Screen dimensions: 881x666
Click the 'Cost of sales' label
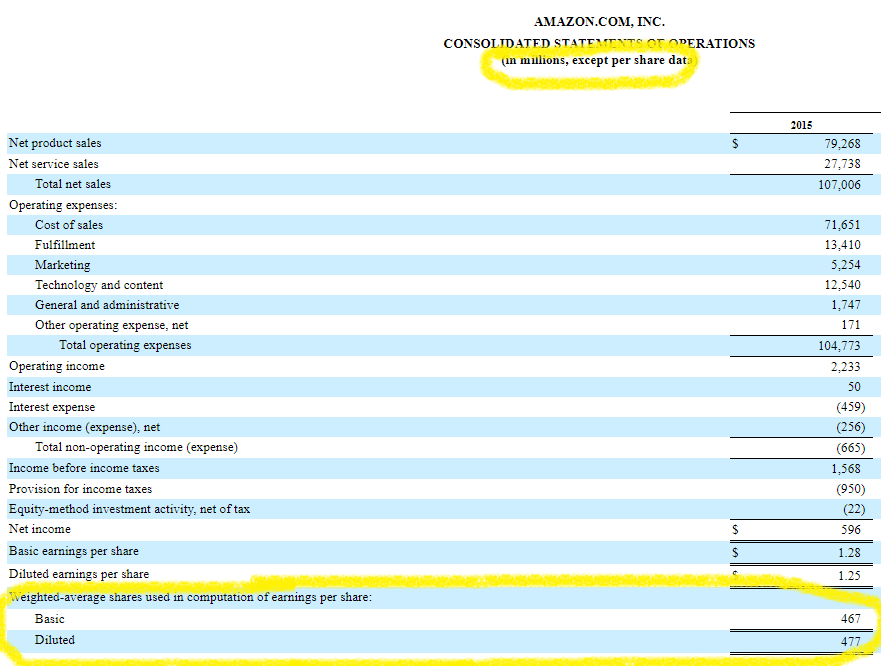tap(69, 225)
